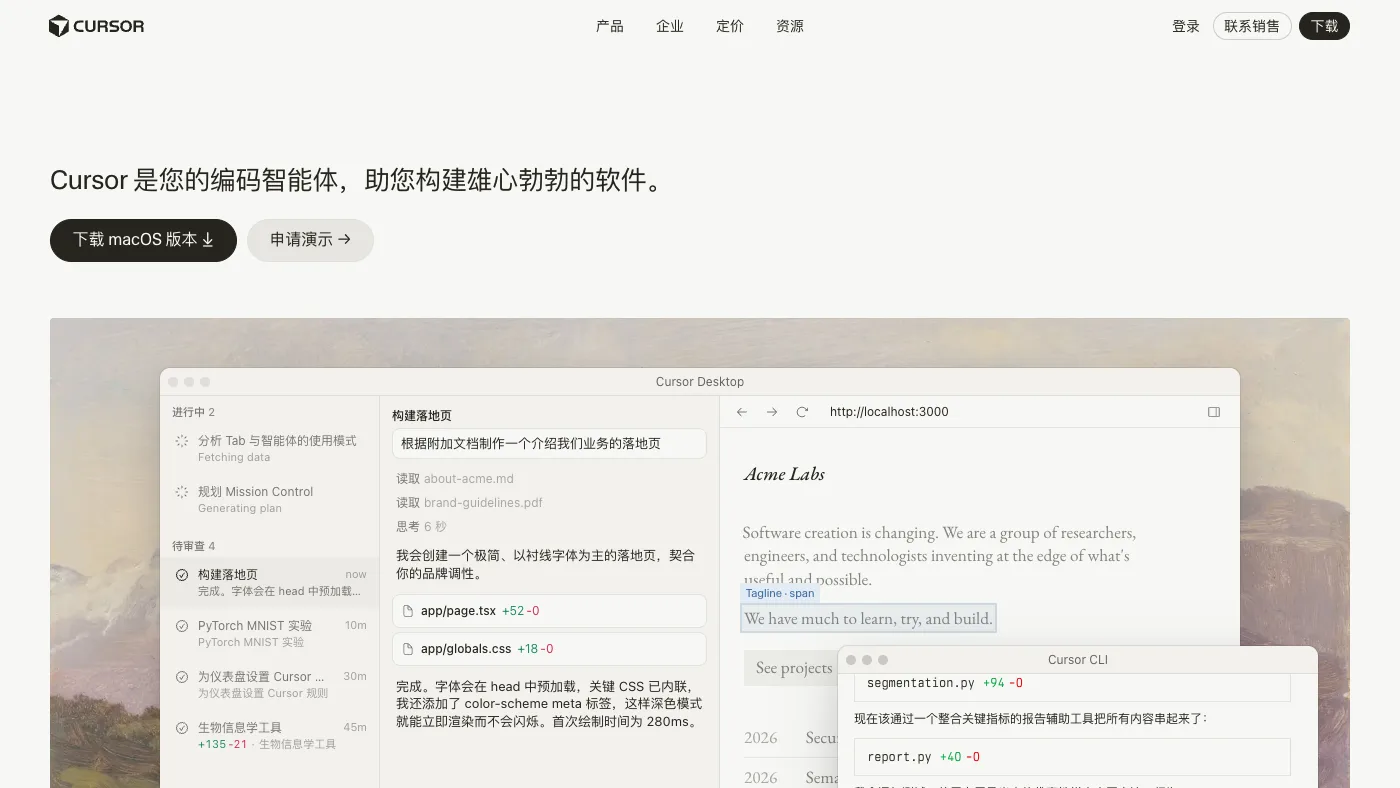Click file icon on app/page.tsx

[408, 611]
